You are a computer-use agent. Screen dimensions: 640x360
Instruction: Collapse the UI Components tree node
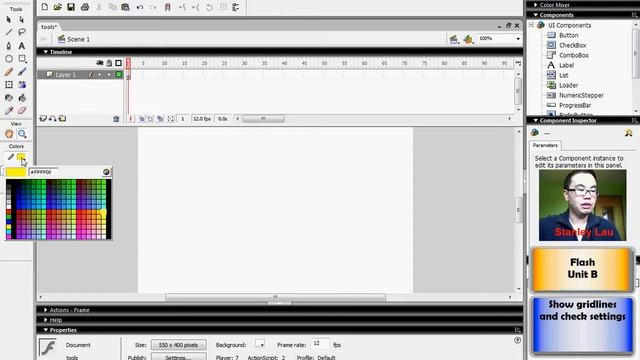click(531, 25)
